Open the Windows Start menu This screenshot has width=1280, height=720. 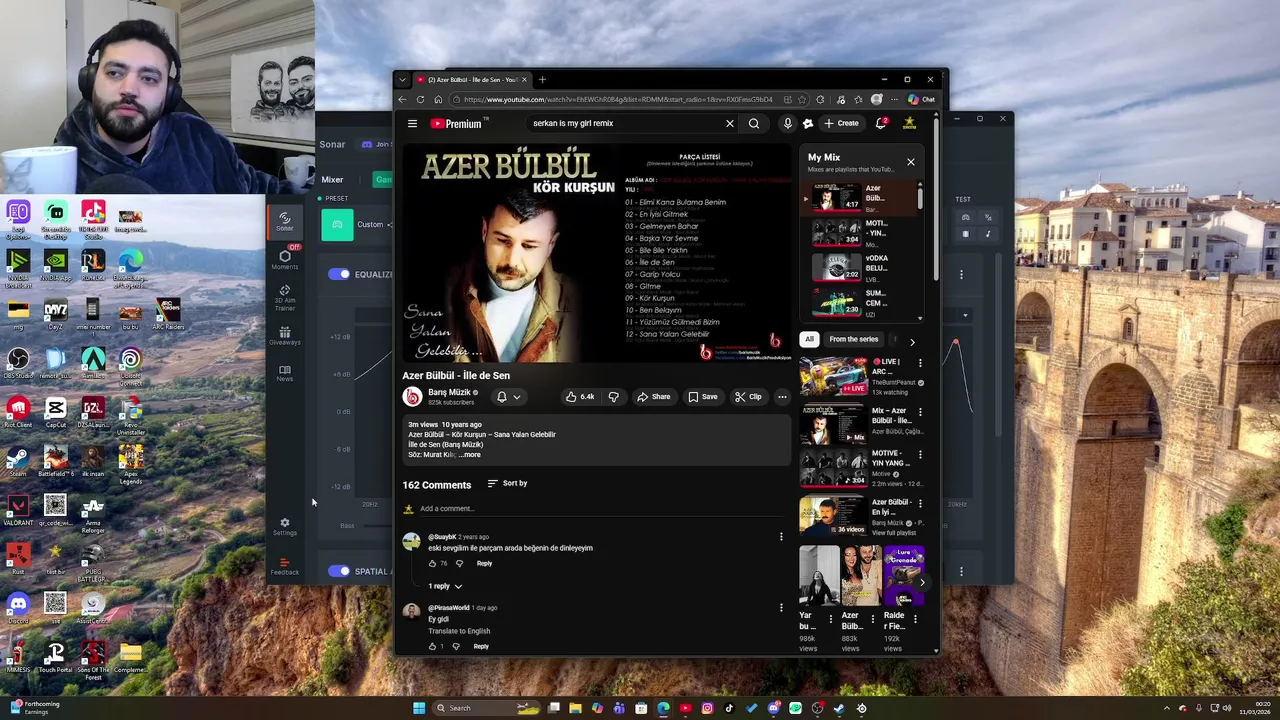pos(419,708)
